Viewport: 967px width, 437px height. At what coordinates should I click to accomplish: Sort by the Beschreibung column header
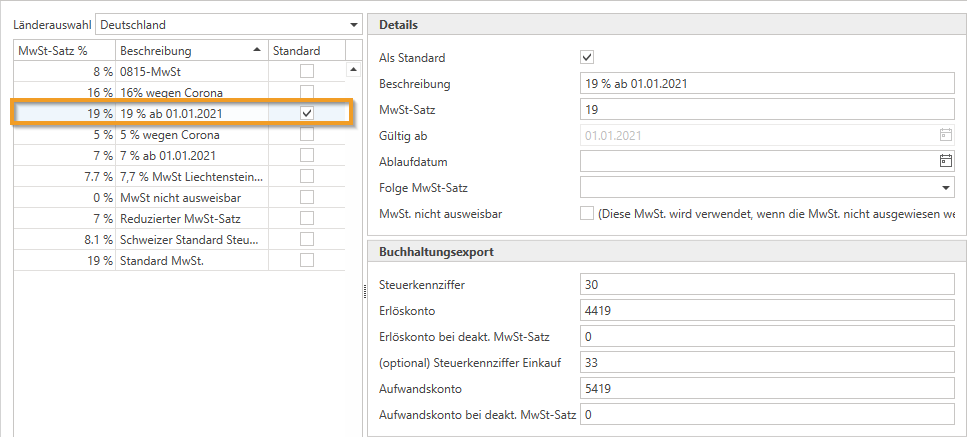click(x=191, y=50)
